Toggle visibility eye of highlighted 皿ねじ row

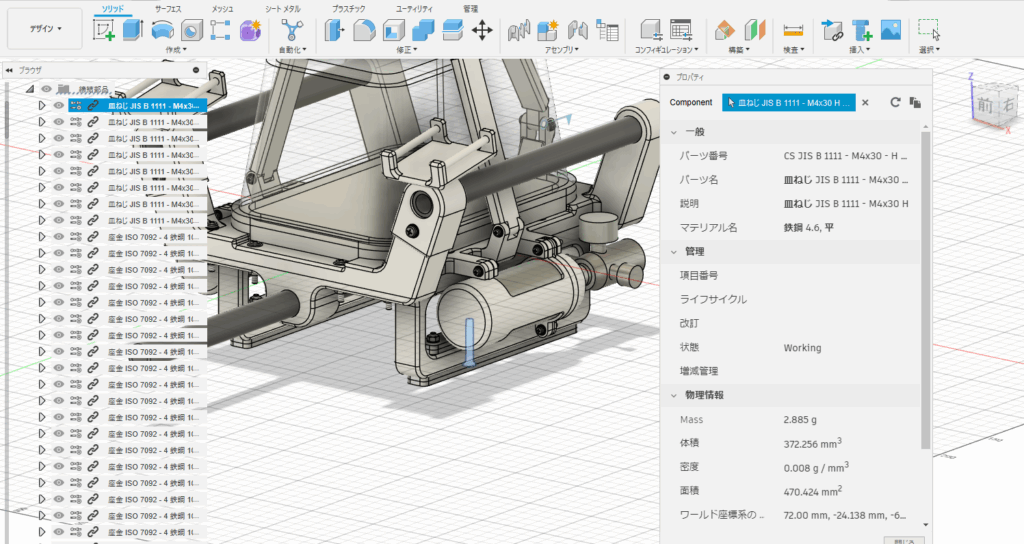tap(59, 105)
